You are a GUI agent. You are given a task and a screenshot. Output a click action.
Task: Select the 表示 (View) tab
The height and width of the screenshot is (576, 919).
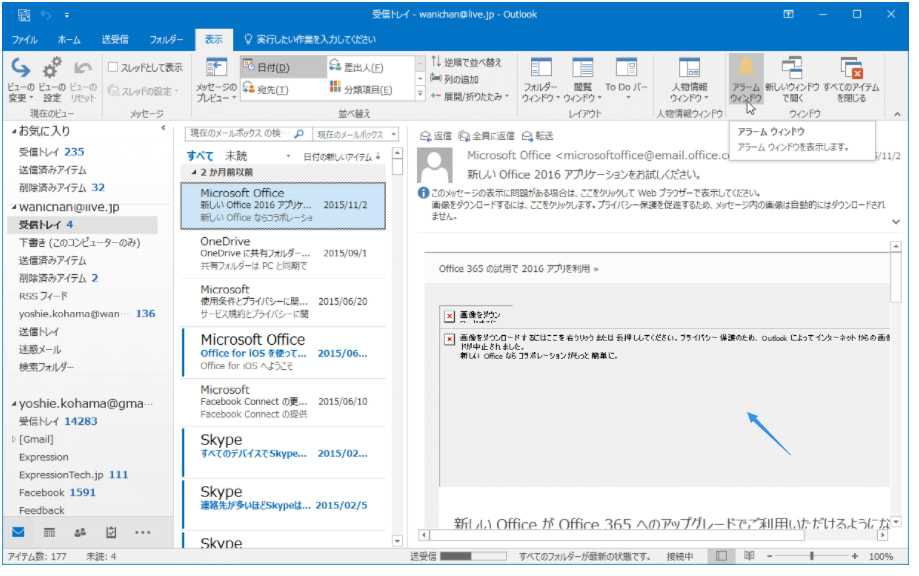coord(213,39)
